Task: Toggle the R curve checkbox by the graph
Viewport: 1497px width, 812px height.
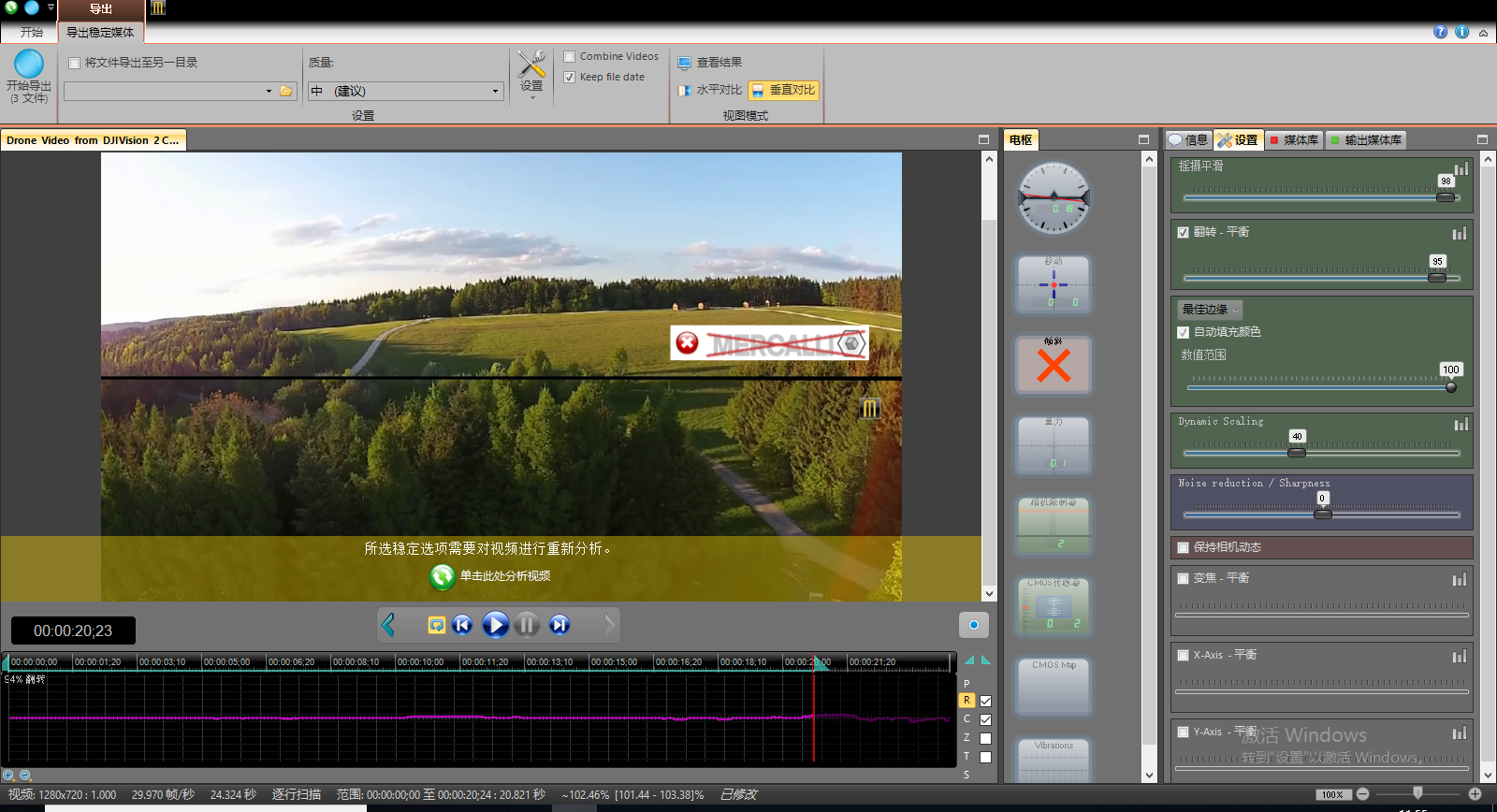Action: 985,701
